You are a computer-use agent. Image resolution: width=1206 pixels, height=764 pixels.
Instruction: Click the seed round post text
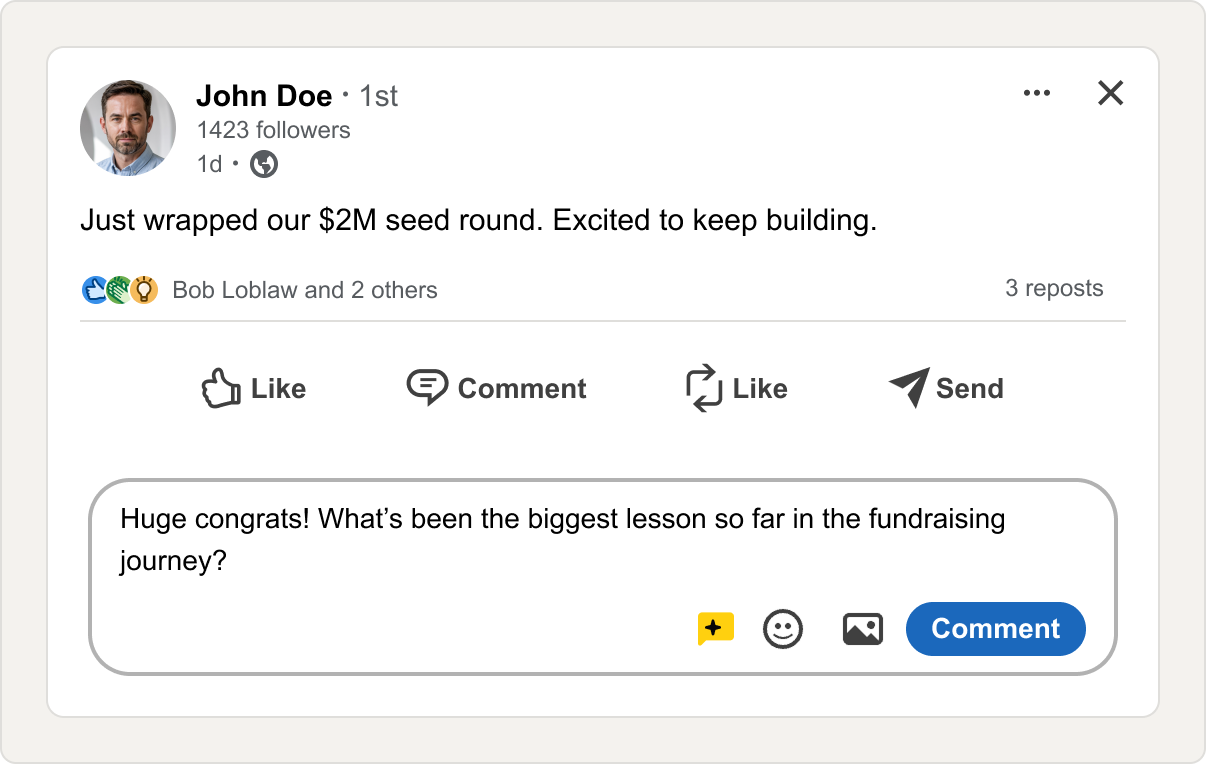pyautogui.click(x=478, y=220)
